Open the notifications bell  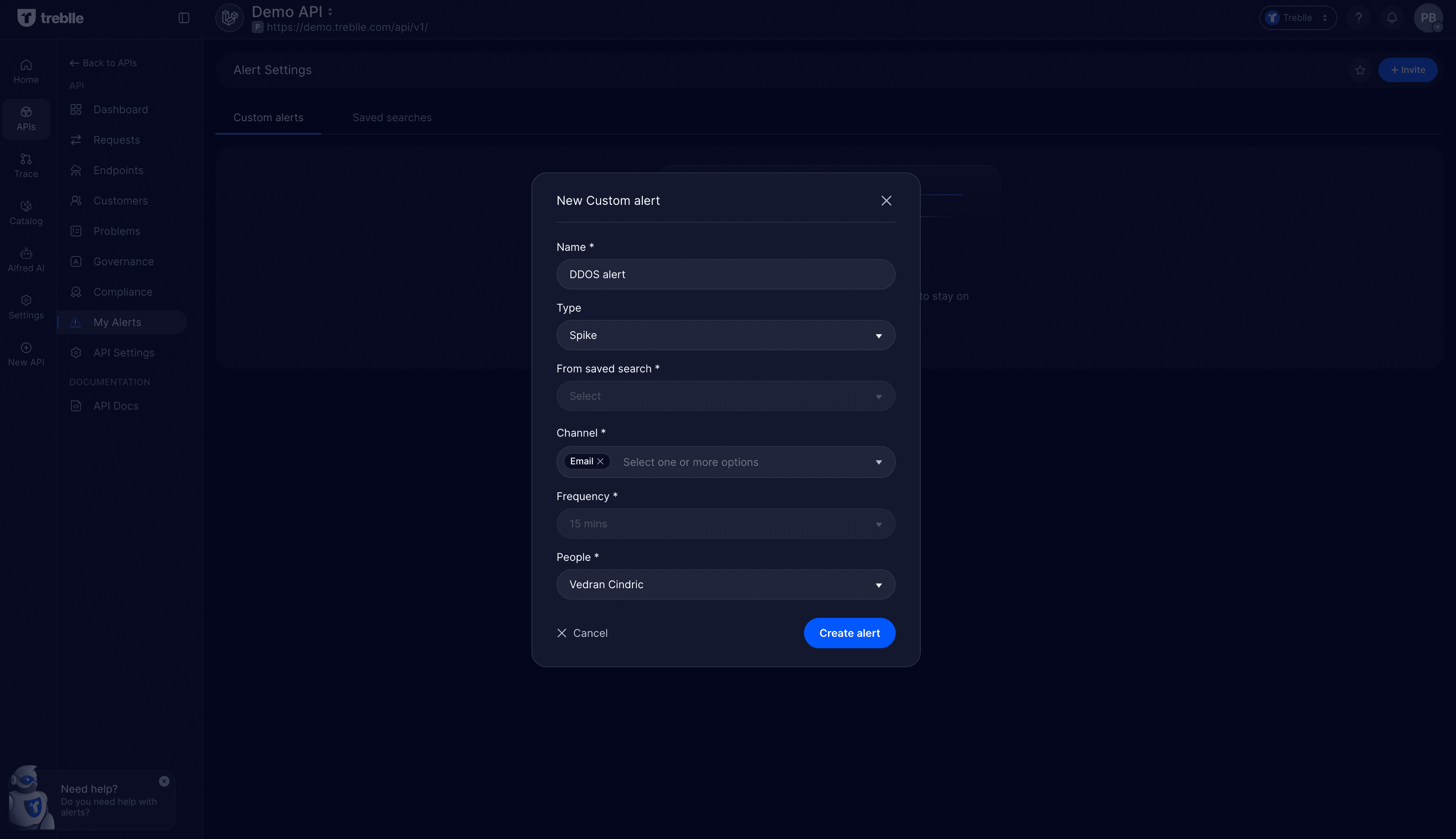[x=1391, y=18]
